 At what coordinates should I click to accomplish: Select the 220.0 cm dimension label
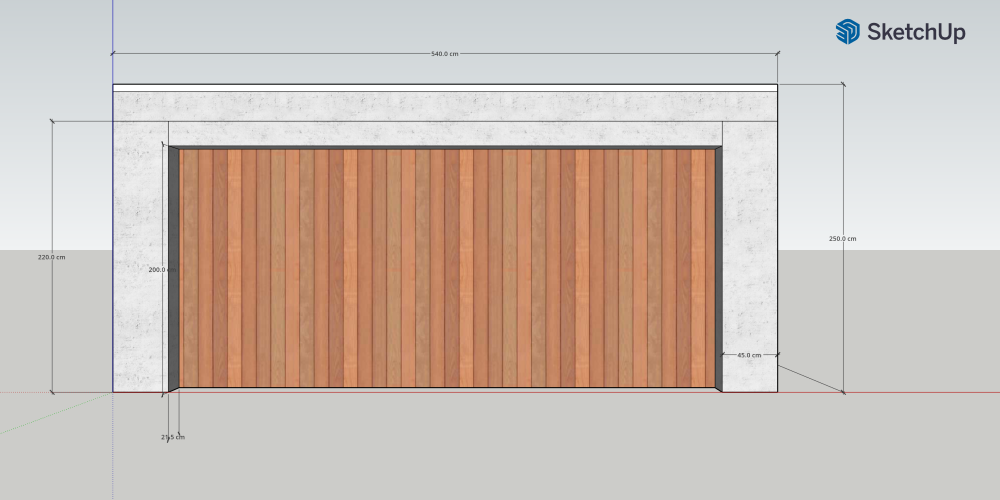(x=51, y=257)
